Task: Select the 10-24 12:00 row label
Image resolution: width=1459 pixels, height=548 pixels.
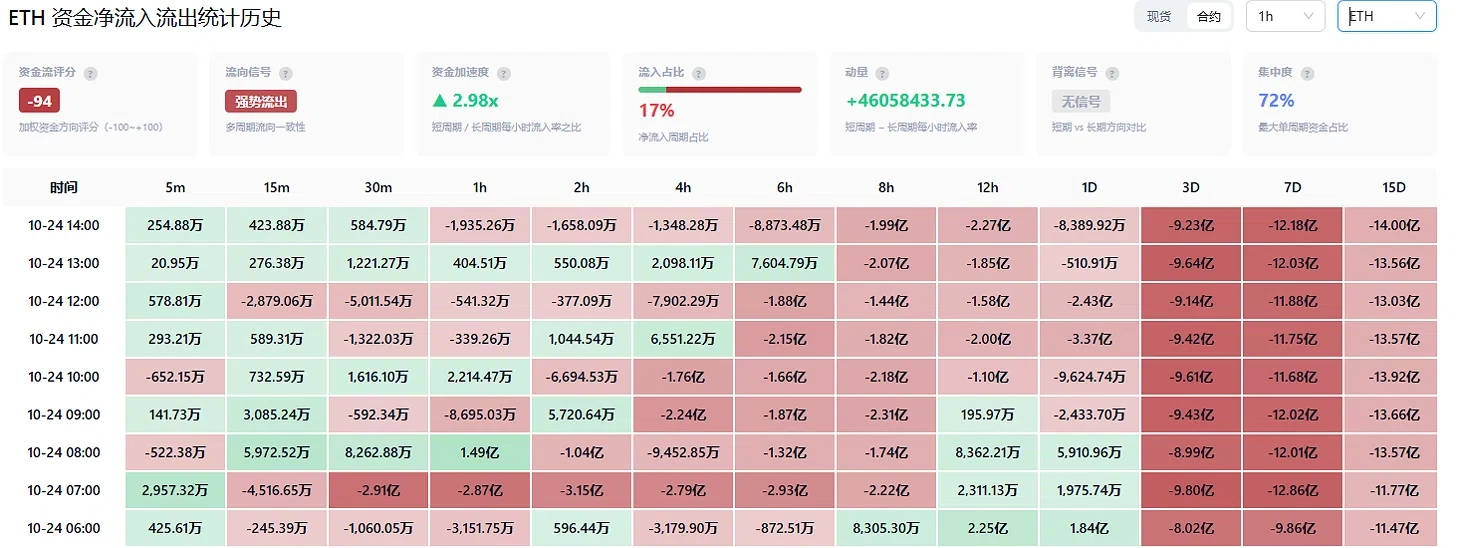Action: tap(64, 301)
